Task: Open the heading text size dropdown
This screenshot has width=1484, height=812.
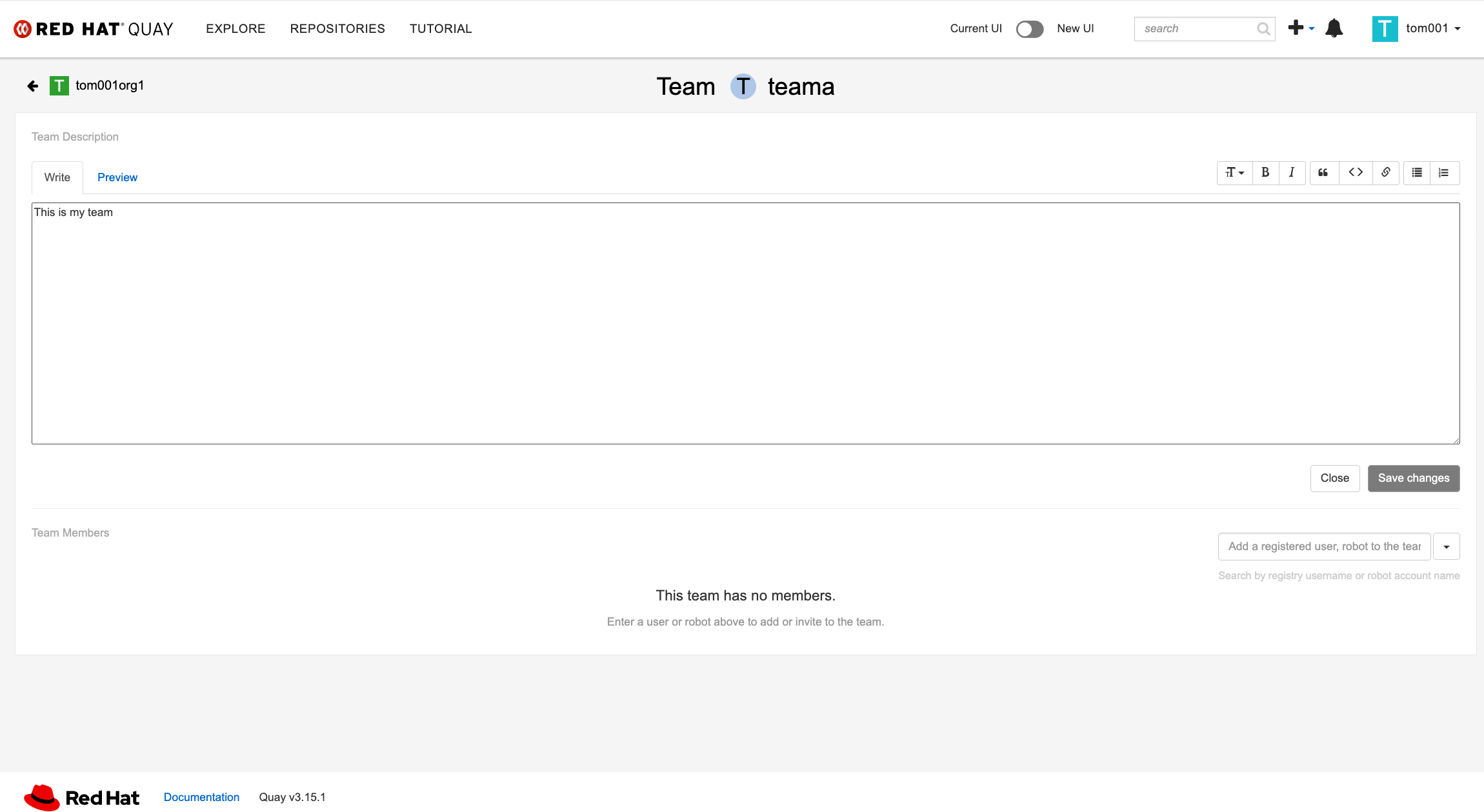Action: pyautogui.click(x=1234, y=172)
